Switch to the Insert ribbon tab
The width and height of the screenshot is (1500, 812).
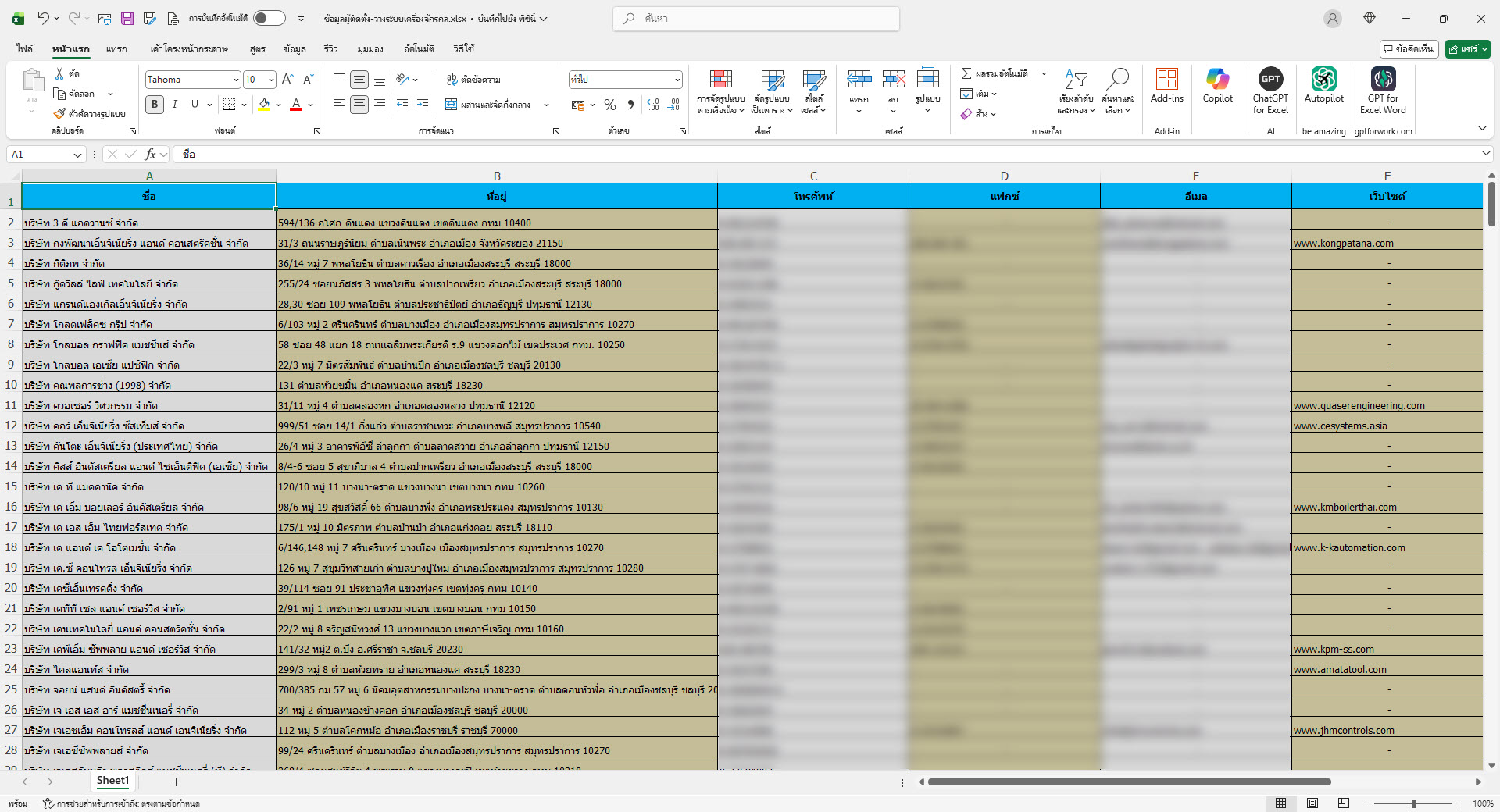point(116,48)
